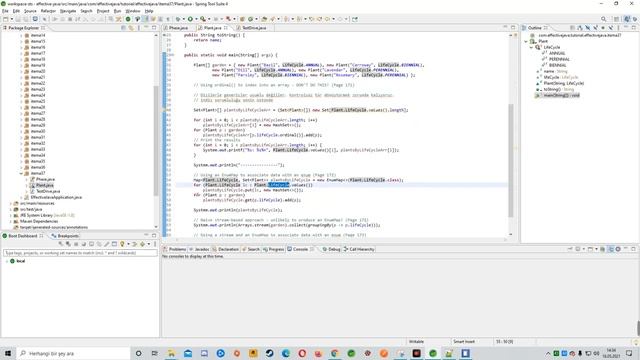Expand Maven Dependencies node

tap(11, 221)
